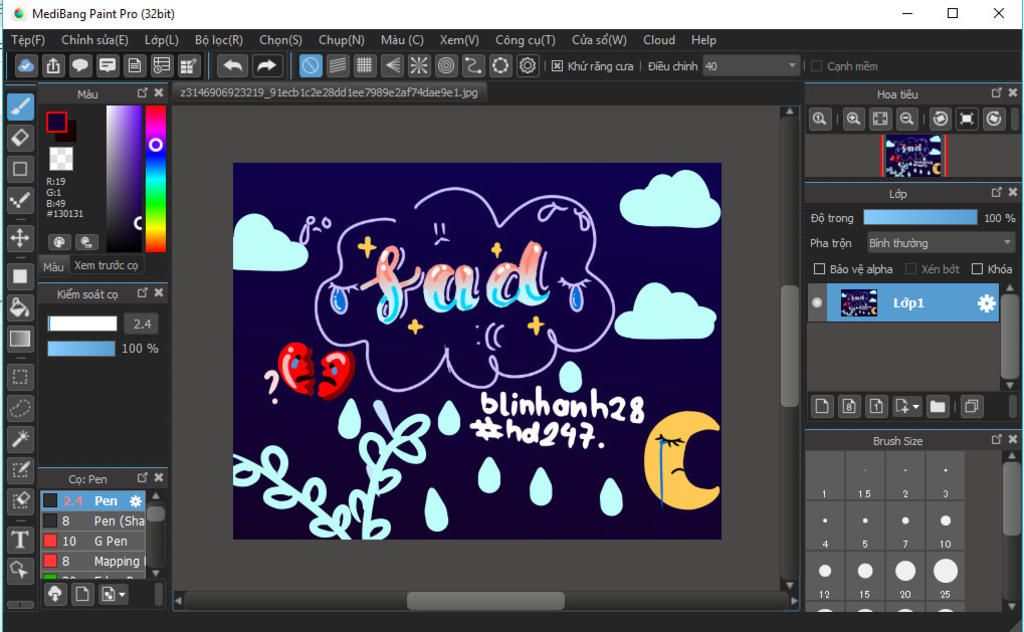The image size is (1024, 632).
Task: Enable curve snap icon
Action: (x=473, y=65)
